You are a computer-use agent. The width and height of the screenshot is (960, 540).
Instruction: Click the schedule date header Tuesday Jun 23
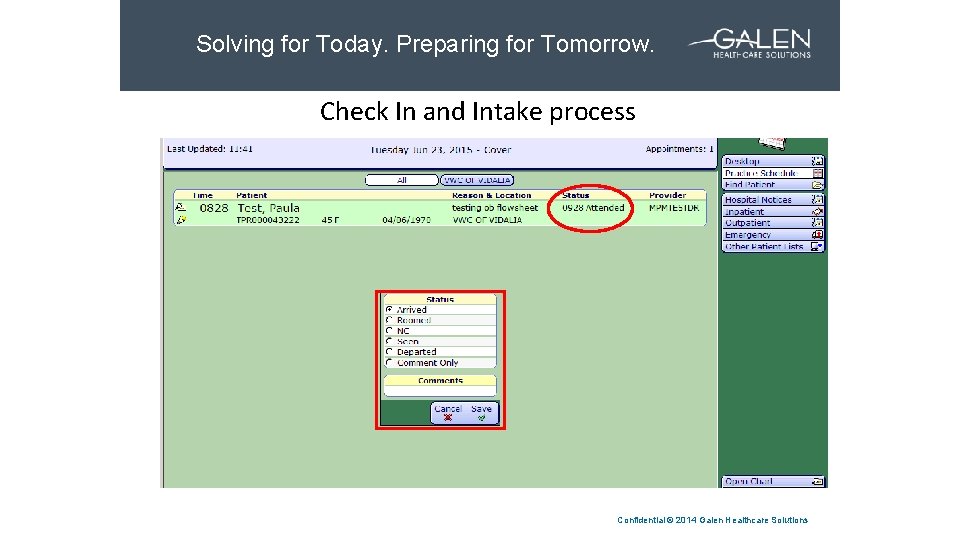click(x=440, y=149)
